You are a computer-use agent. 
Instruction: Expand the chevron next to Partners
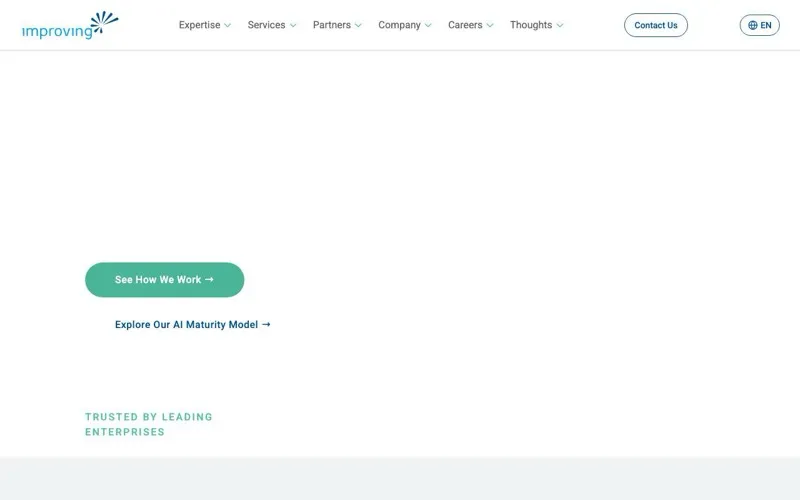(358, 26)
